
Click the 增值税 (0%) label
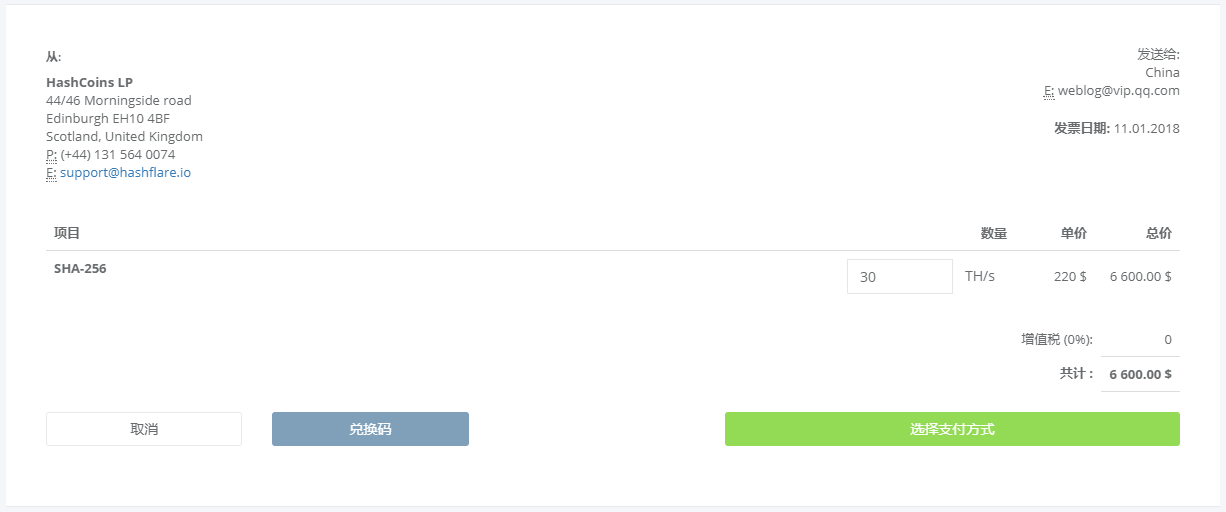pyautogui.click(x=1057, y=340)
